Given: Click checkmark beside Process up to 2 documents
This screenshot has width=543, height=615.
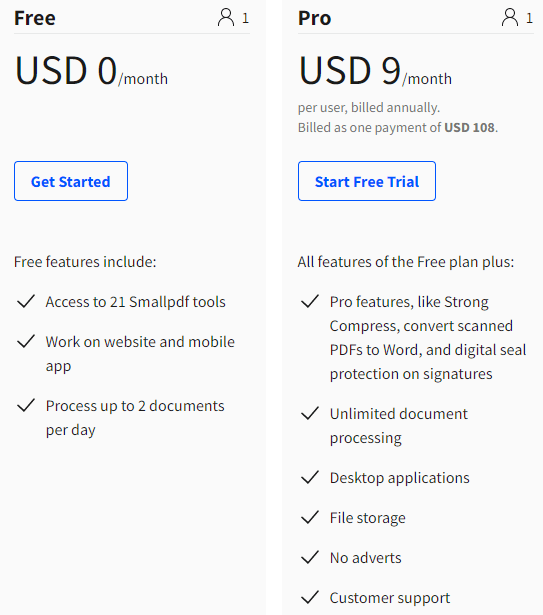Looking at the screenshot, I should pos(26,405).
